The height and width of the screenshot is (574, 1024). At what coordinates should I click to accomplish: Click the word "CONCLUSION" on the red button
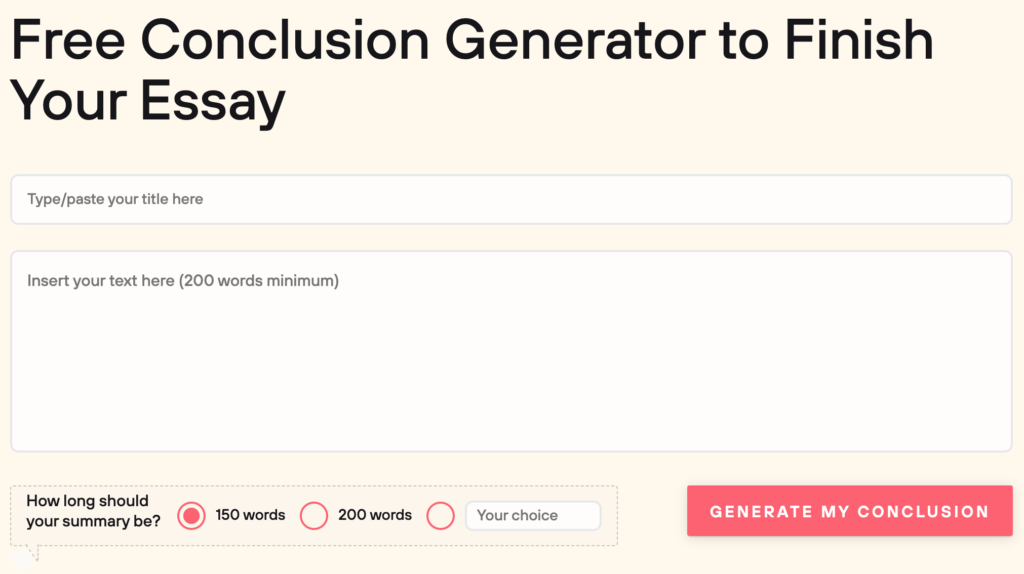pos(923,512)
